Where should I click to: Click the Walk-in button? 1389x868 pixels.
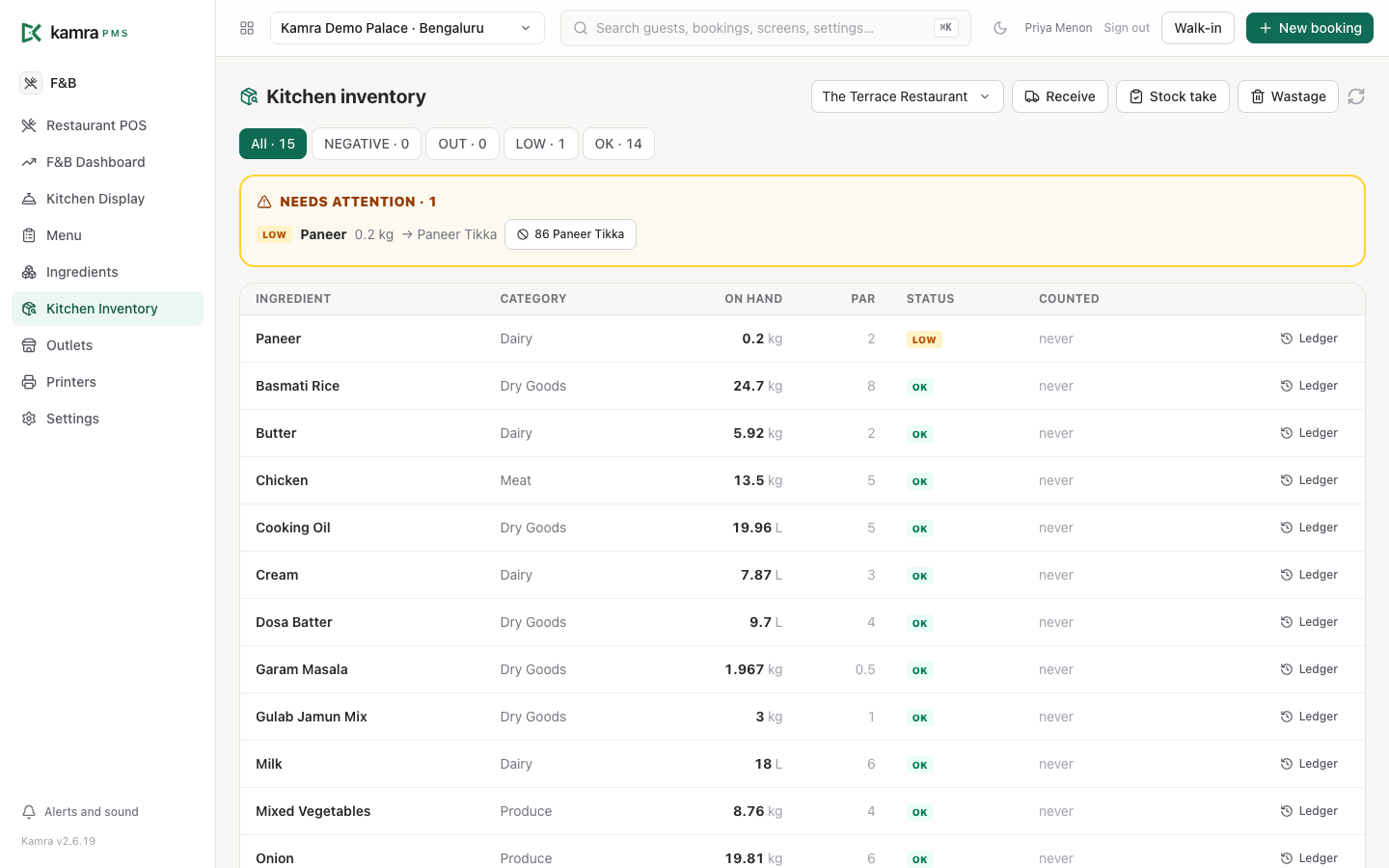1197,28
